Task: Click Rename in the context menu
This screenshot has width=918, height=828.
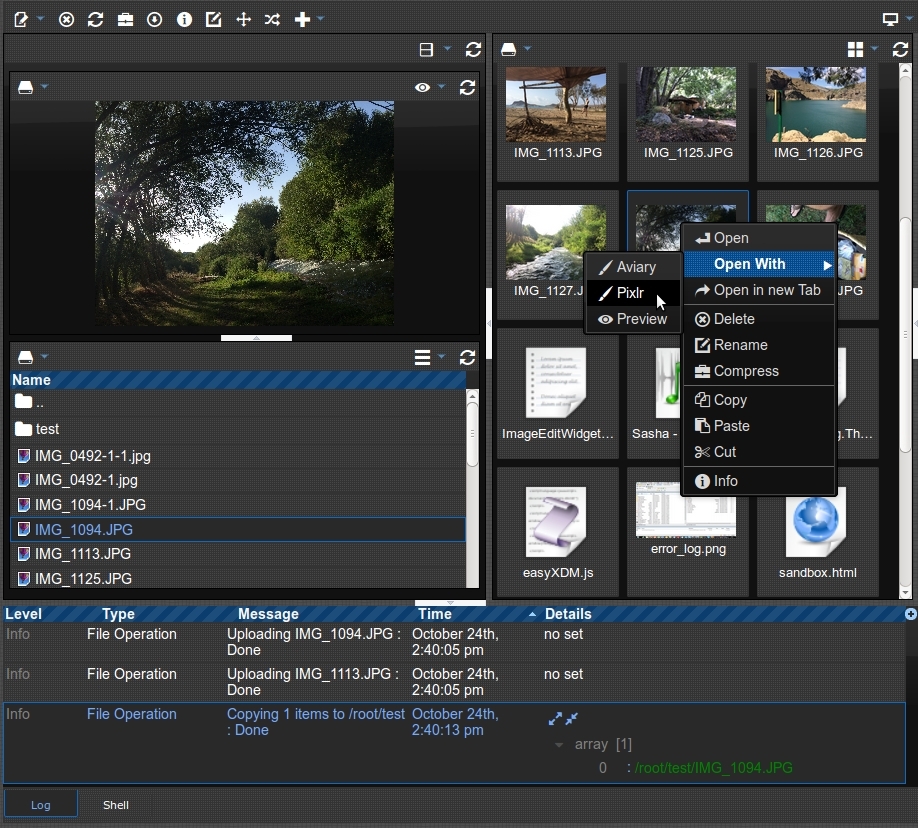Action: tap(740, 345)
